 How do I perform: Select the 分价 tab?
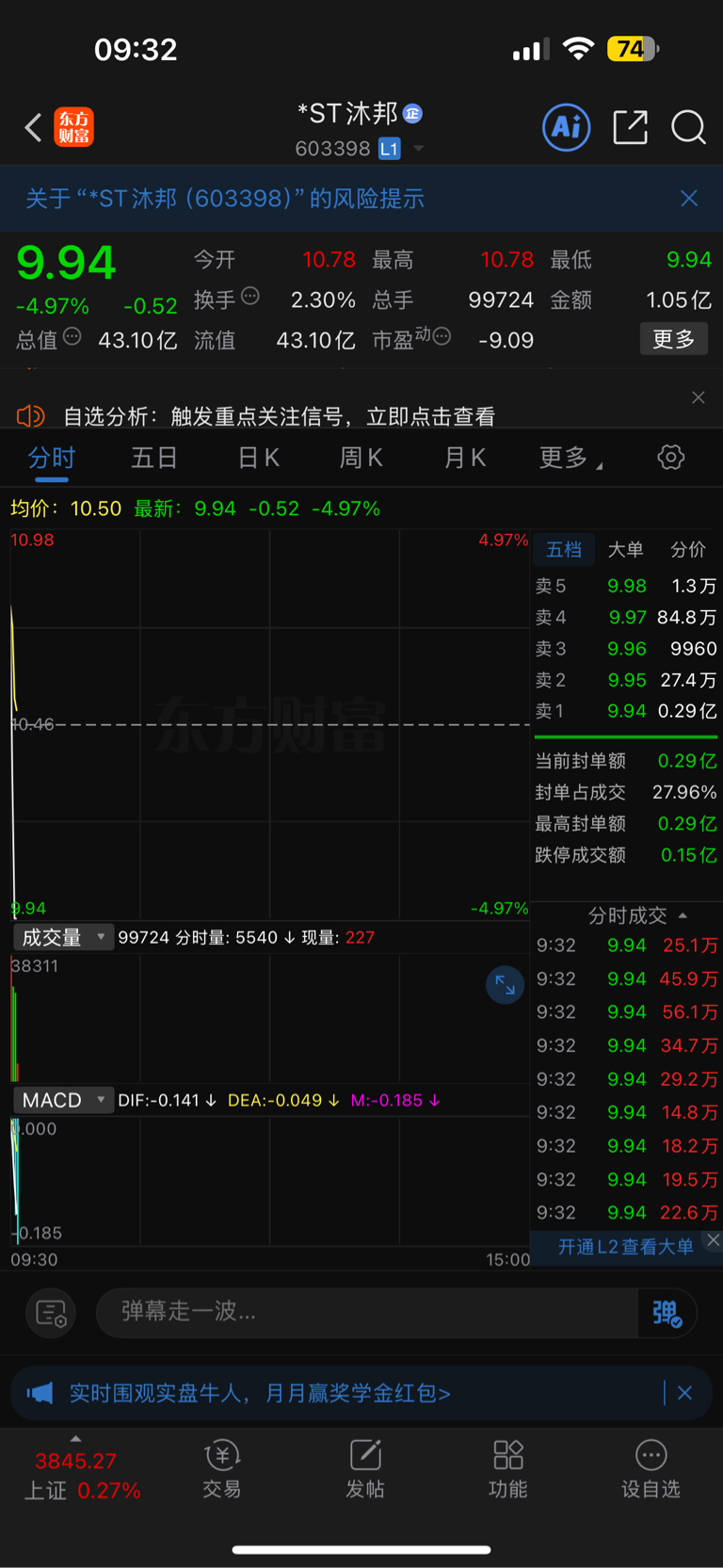click(x=688, y=549)
